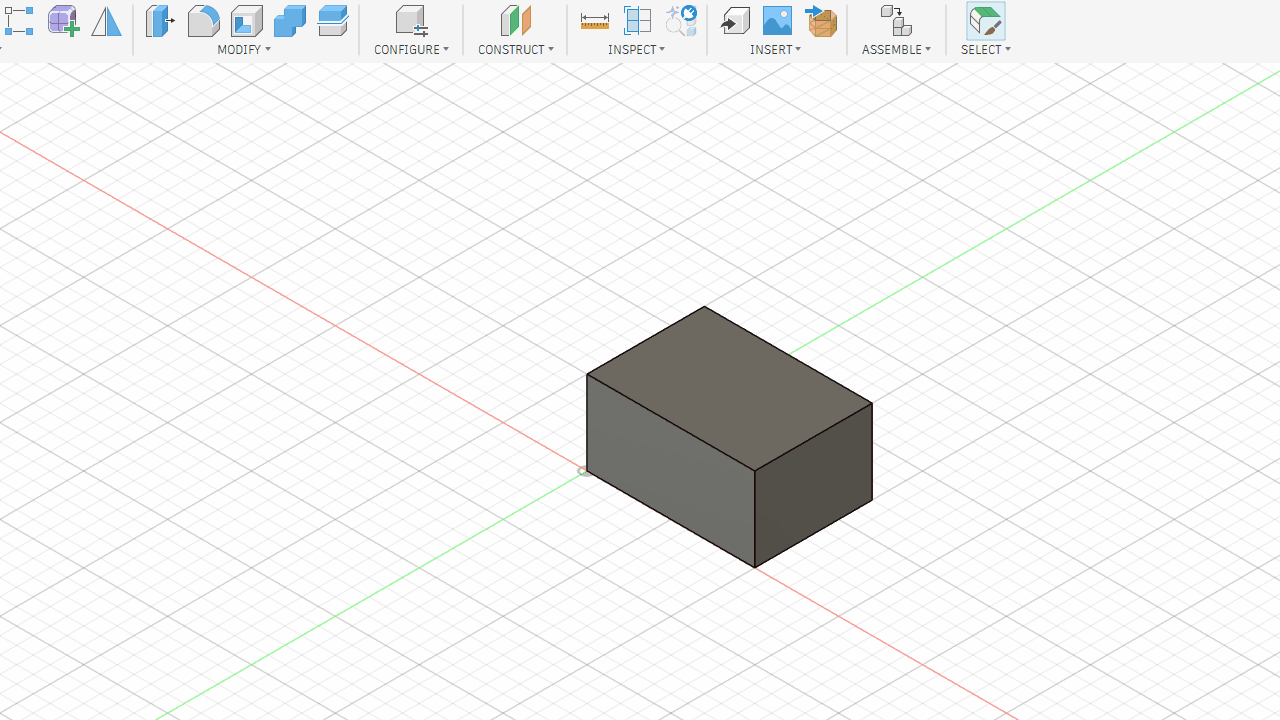Select the Offset Plane construct icon
Screen dimensions: 1280x720
click(515, 20)
